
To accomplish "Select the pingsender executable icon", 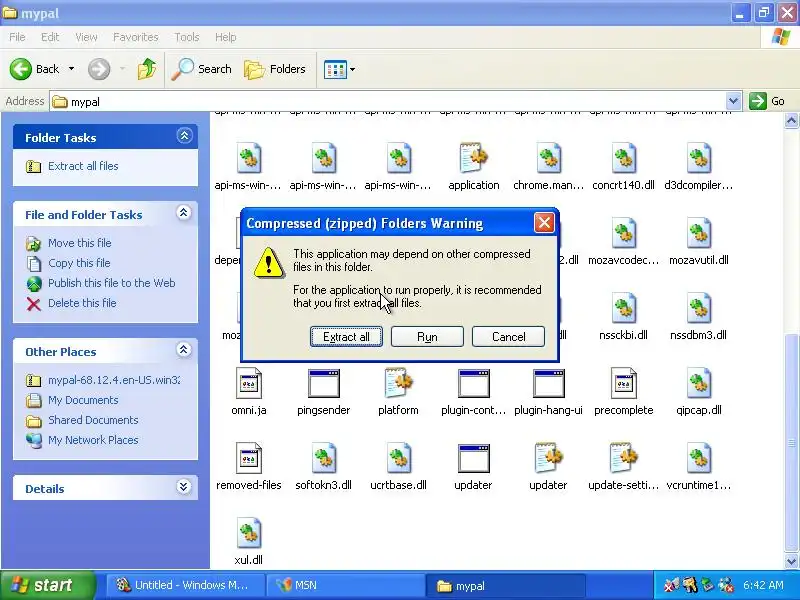I will click(x=323, y=383).
